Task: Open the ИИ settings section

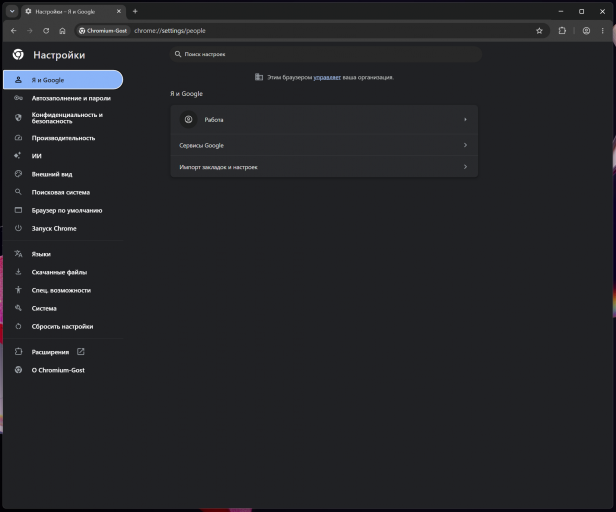Action: (63, 156)
